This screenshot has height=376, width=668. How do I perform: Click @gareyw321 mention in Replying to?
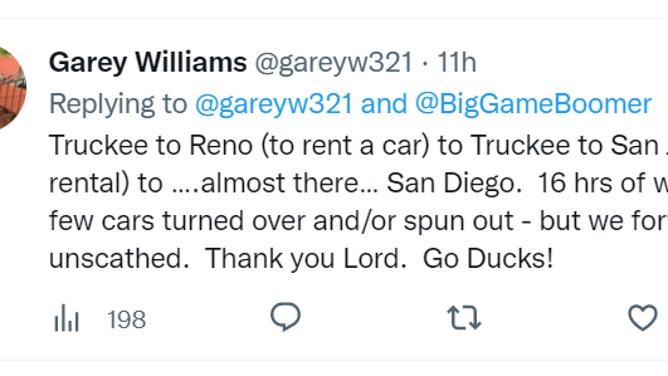click(x=274, y=104)
